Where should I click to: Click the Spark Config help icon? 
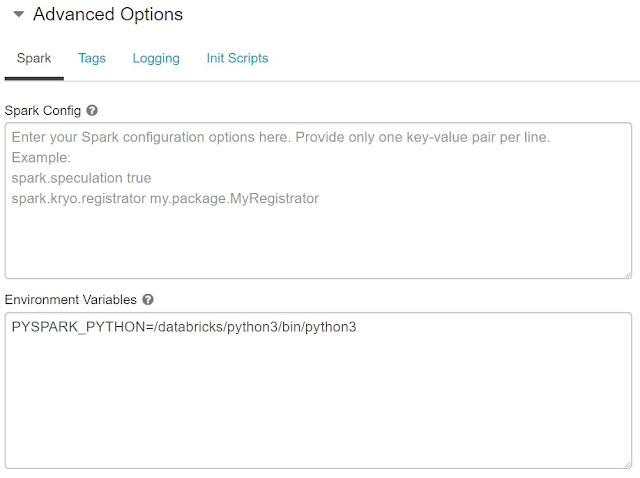coord(92,110)
